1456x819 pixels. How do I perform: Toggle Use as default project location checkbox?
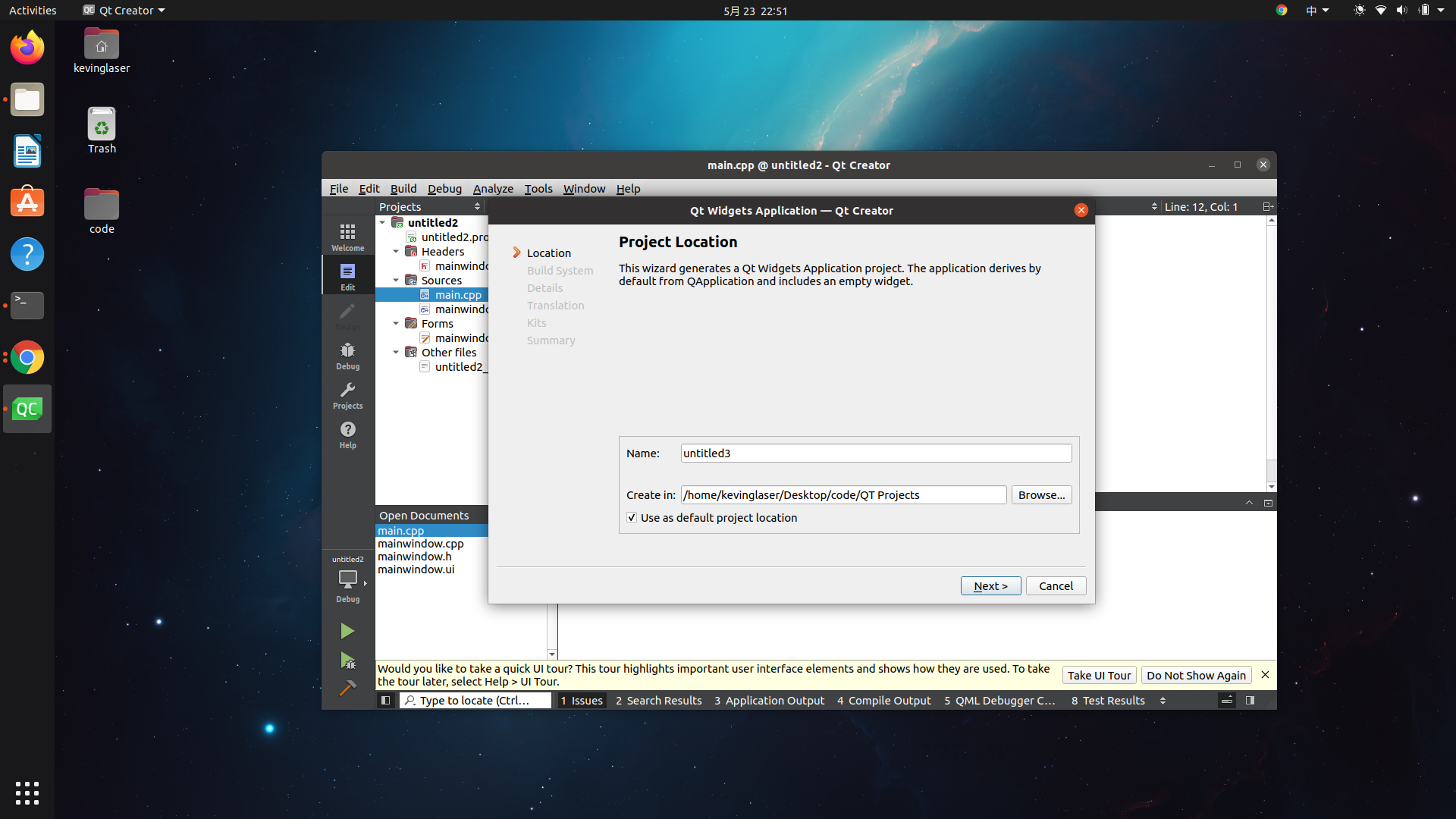pos(631,517)
